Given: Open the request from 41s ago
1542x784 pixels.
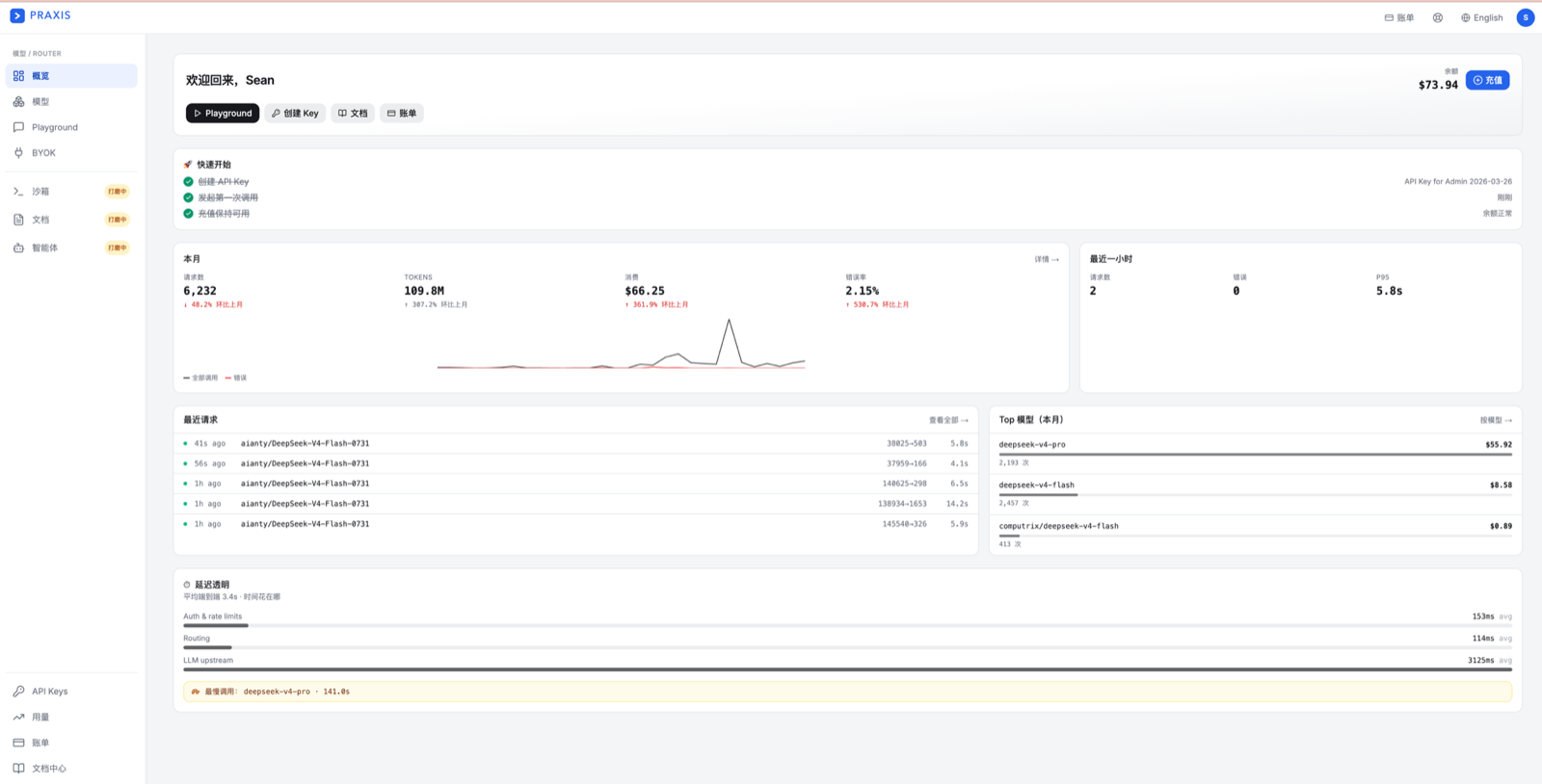Looking at the screenshot, I should [x=575, y=444].
